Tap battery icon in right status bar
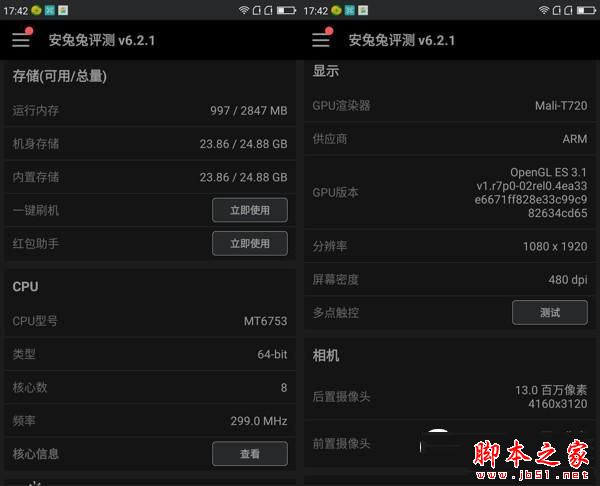This screenshot has height=486, width=600. click(586, 10)
